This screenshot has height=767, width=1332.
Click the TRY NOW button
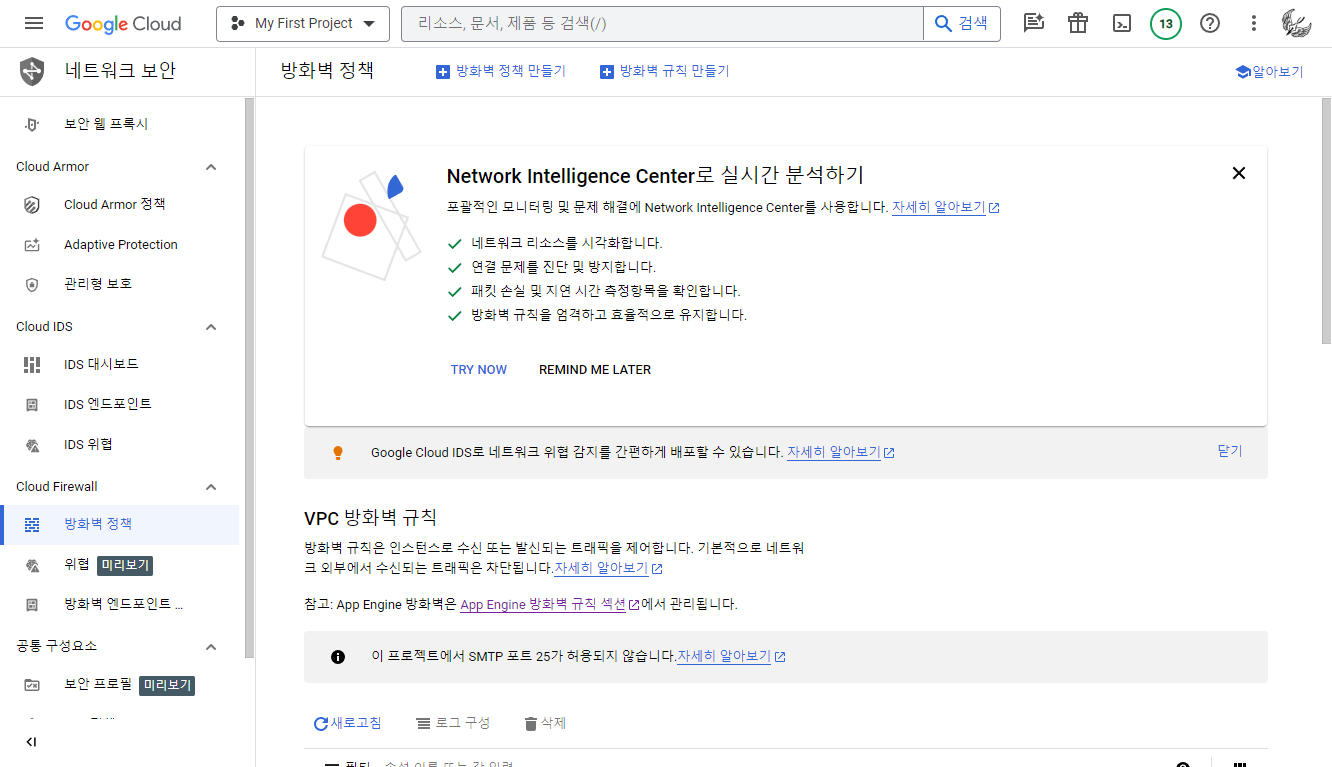click(479, 370)
